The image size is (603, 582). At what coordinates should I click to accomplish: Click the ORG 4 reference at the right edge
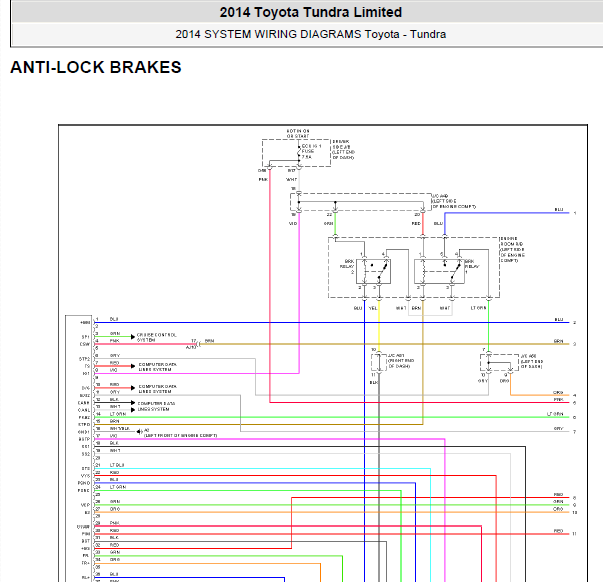(x=565, y=394)
